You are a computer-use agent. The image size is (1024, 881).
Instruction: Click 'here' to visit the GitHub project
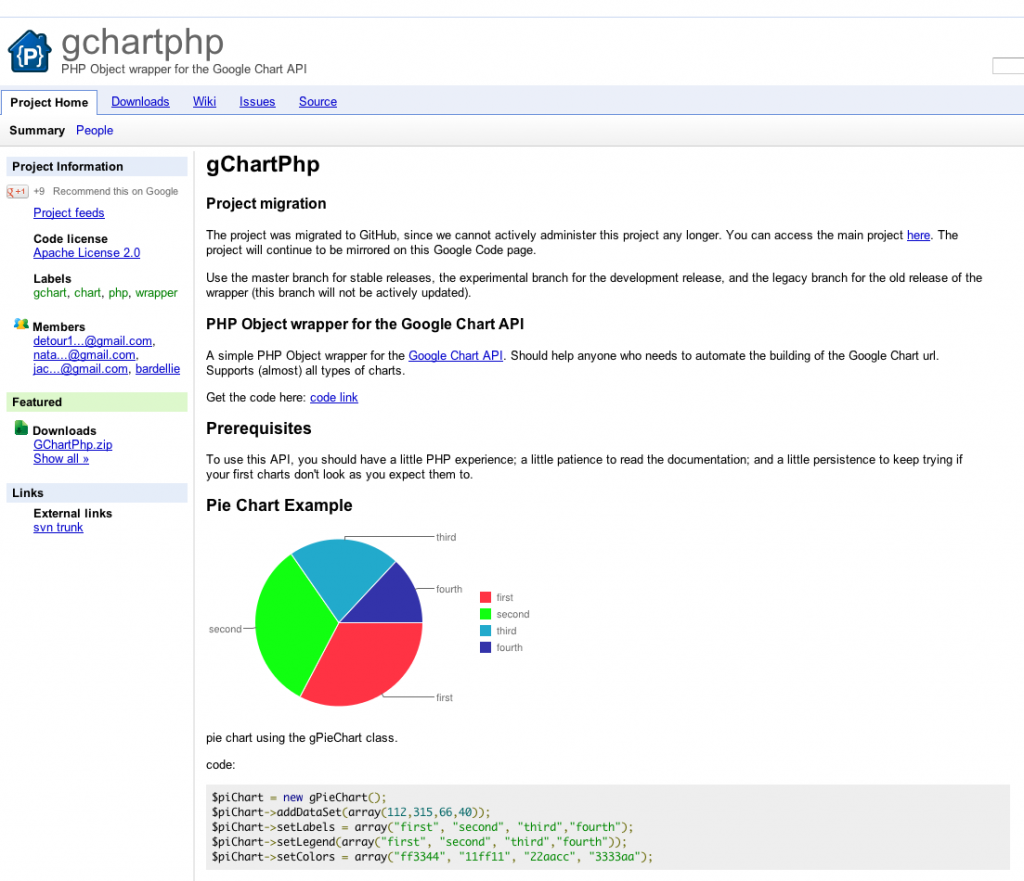tap(918, 235)
